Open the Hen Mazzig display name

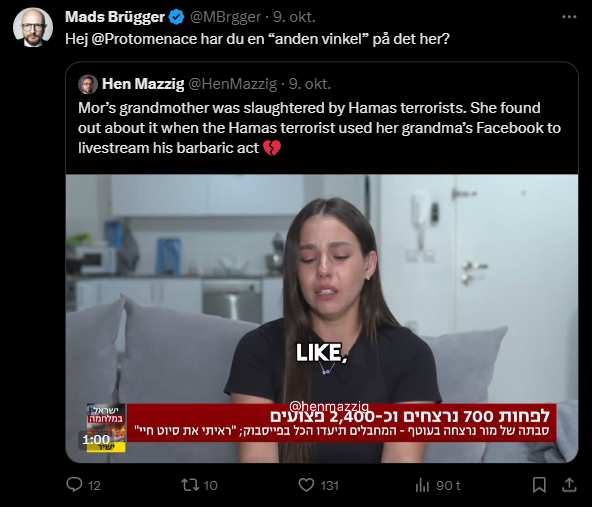tap(143, 84)
